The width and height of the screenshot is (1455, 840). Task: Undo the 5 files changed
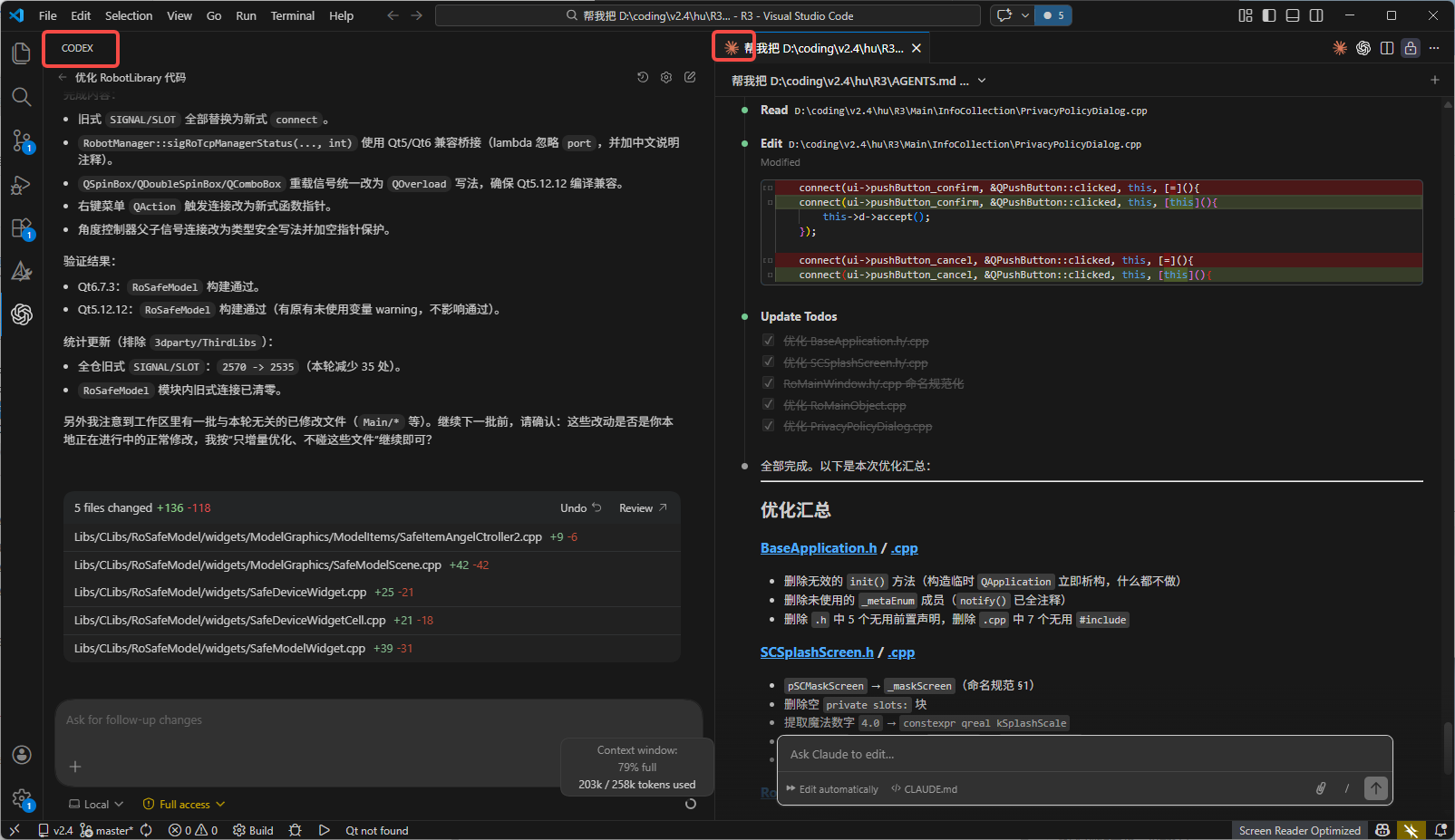click(x=580, y=507)
